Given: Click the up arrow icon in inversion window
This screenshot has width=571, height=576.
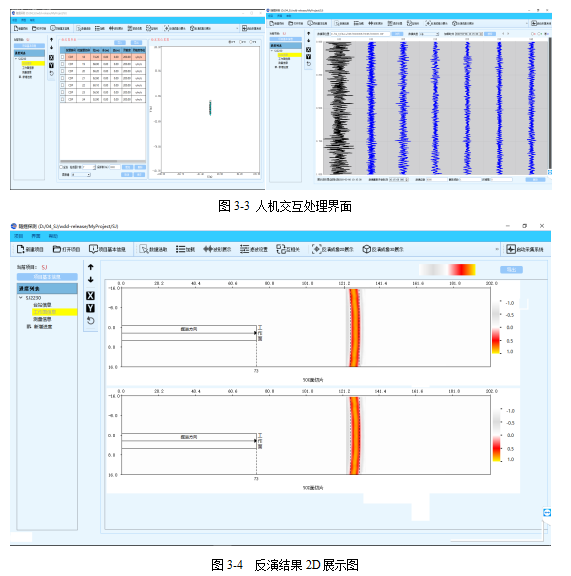Looking at the screenshot, I should (x=91, y=267).
